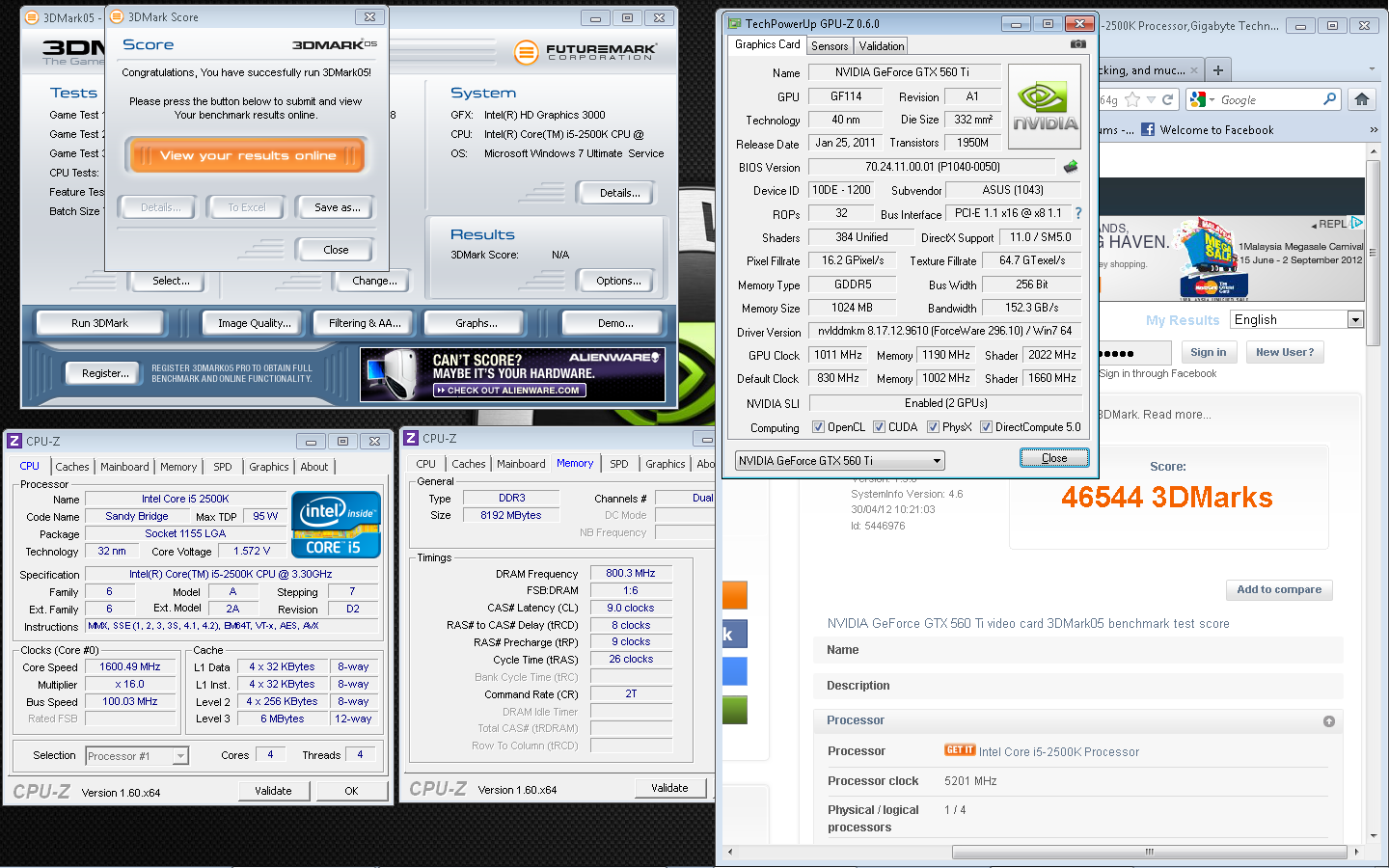This screenshot has height=868, width=1389.
Task: Click the password field beside Sign in
Action: click(1135, 353)
